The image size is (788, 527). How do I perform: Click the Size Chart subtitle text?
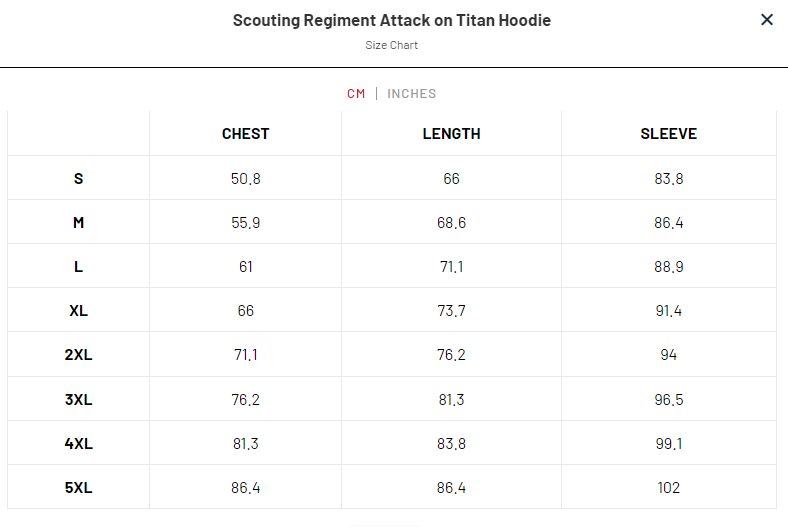click(x=392, y=45)
